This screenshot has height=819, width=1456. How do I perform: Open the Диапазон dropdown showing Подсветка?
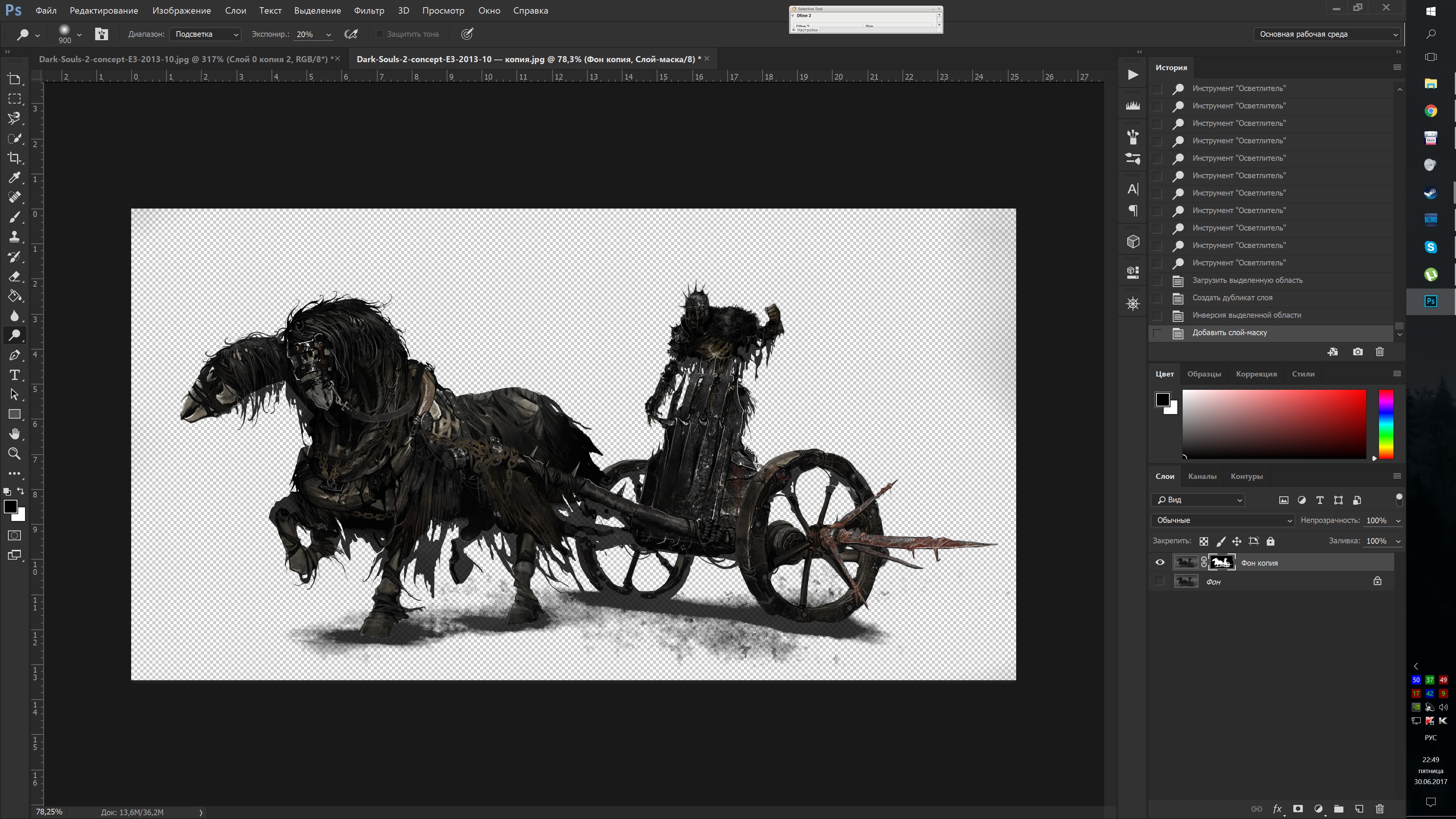206,35
